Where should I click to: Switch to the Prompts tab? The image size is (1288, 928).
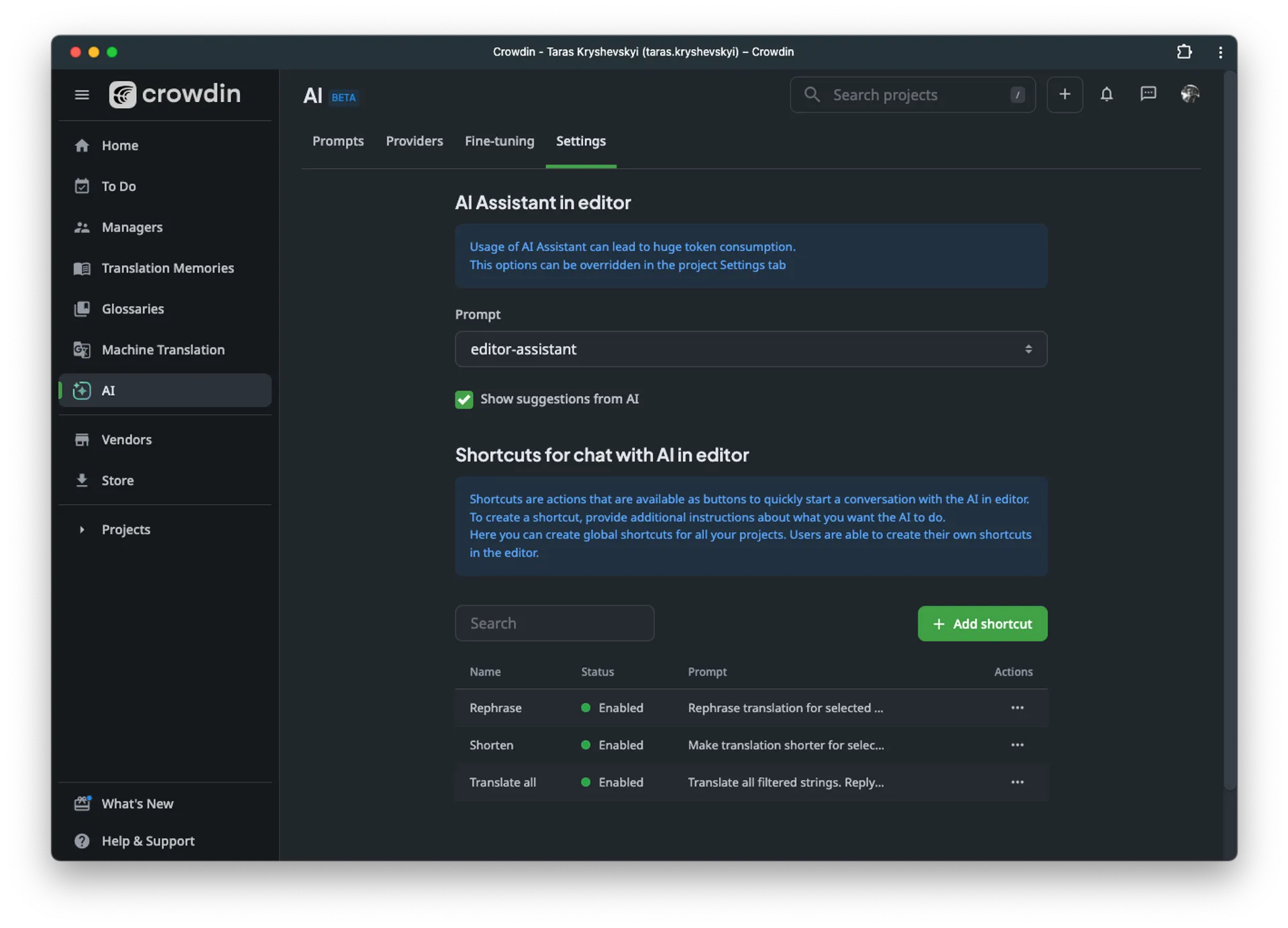point(338,142)
